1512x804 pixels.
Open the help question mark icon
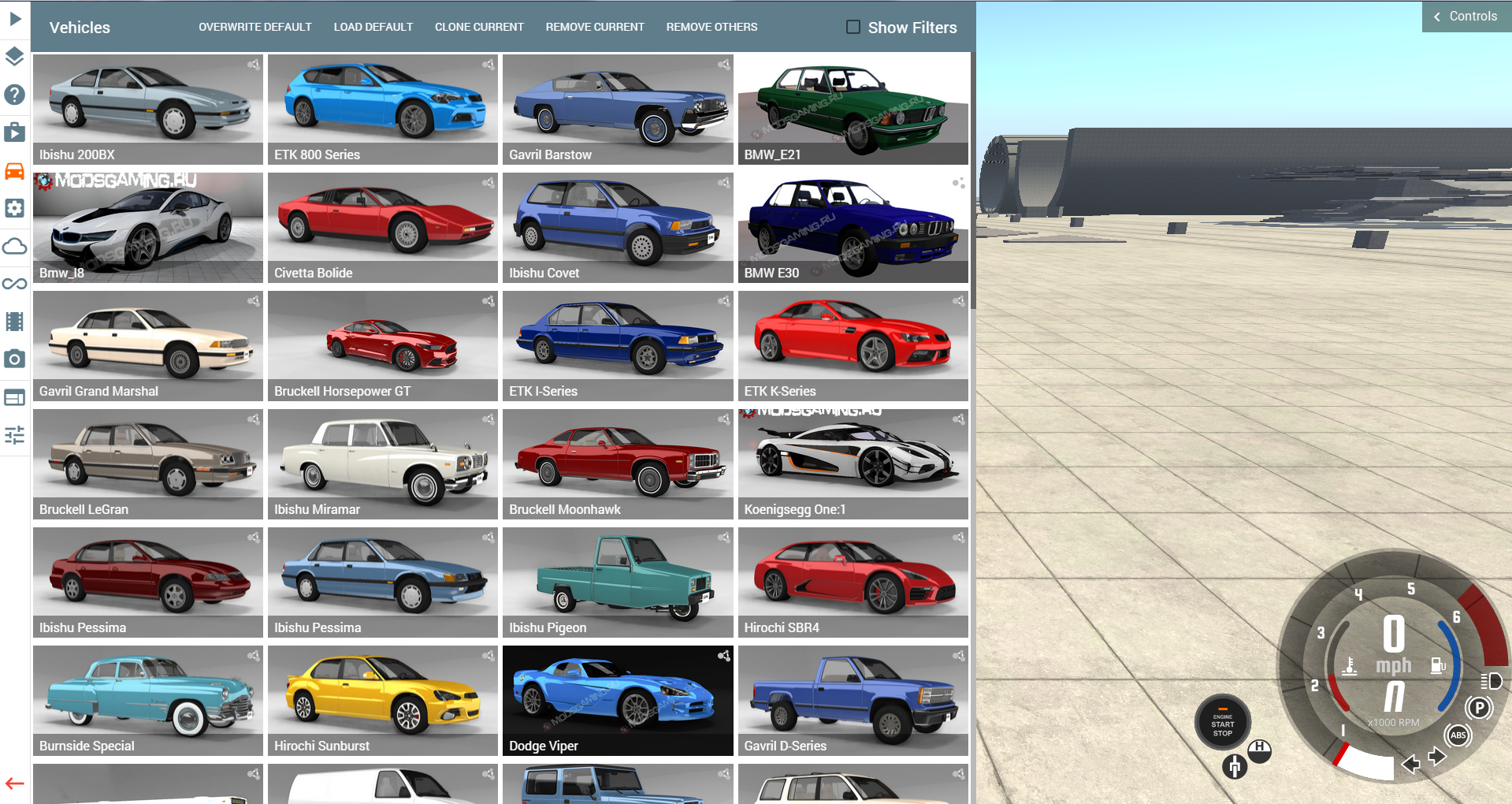pos(15,95)
